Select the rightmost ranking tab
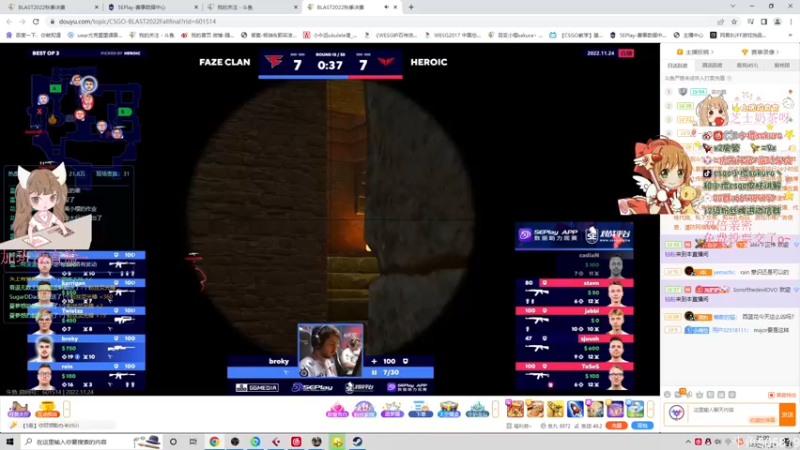 782,65
